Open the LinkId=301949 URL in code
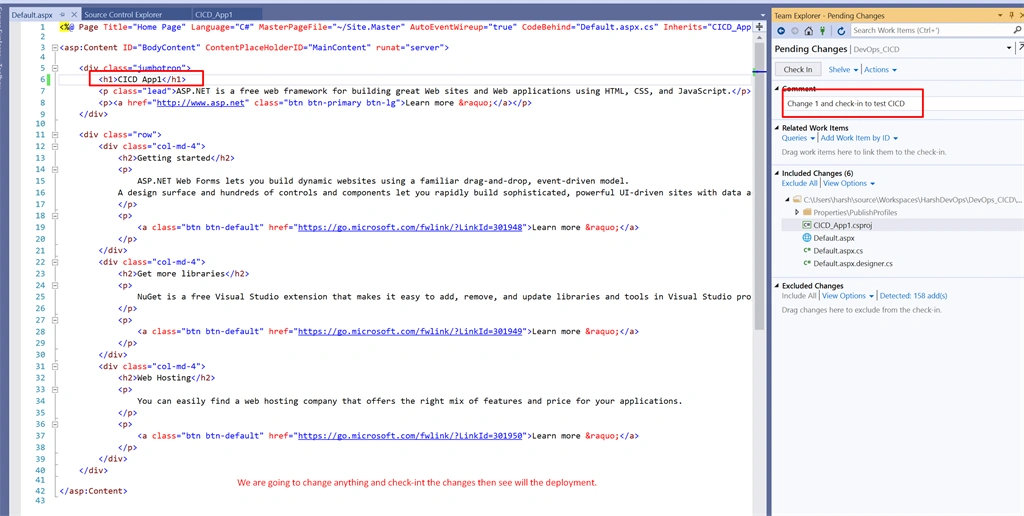The width and height of the screenshot is (1024, 516). (x=410, y=331)
